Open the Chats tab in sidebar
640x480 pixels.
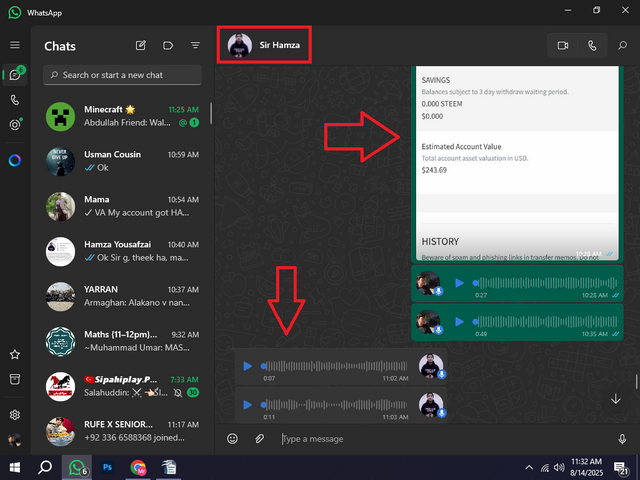pos(15,75)
